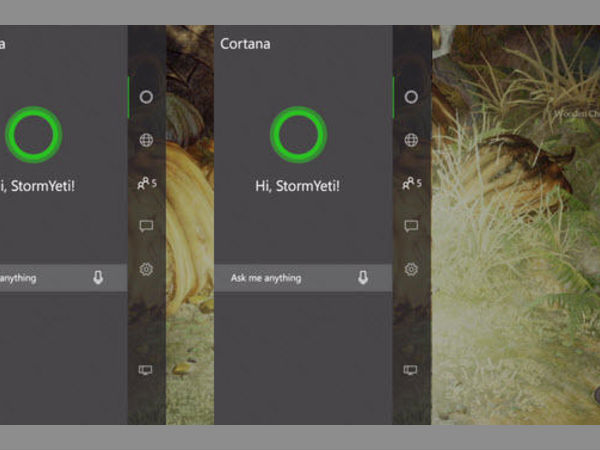The height and width of the screenshot is (450, 600).
Task: Click the cropped '…anything' search field
Action: [64, 278]
